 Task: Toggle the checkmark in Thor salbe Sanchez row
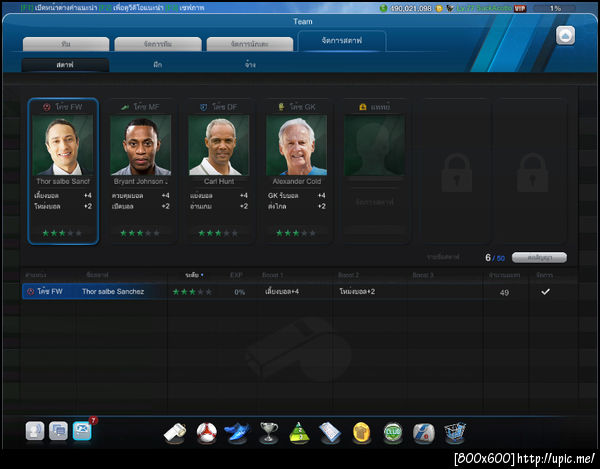click(545, 291)
